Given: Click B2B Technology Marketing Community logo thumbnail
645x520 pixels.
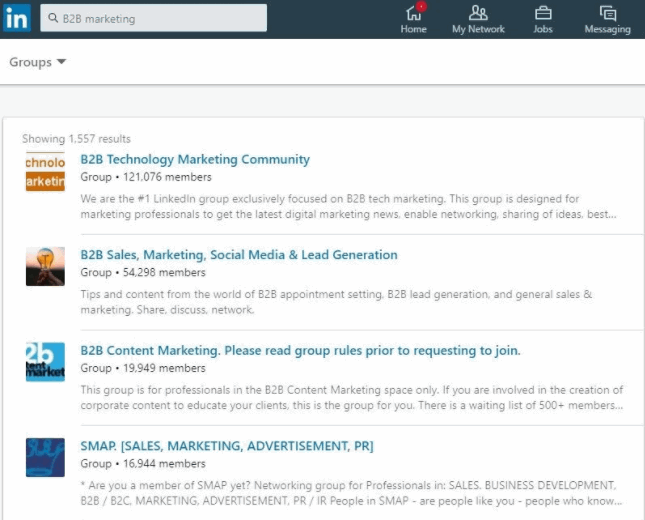Looking at the screenshot, I should pyautogui.click(x=45, y=172).
